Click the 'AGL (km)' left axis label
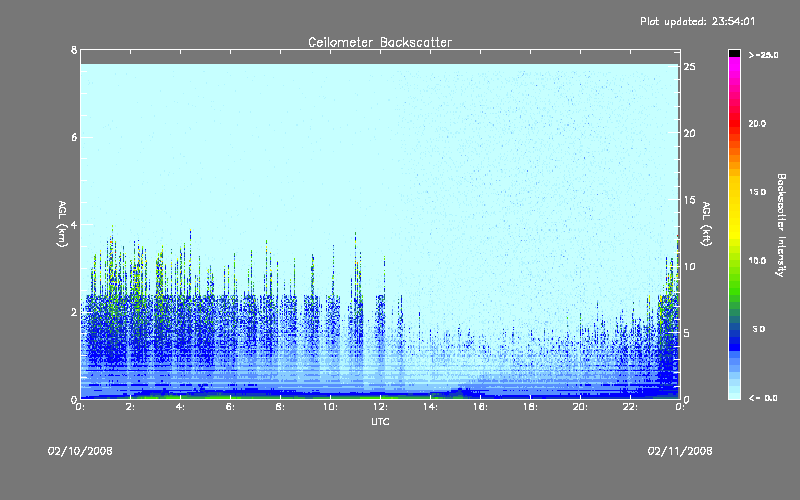800x500 pixels. point(62,224)
